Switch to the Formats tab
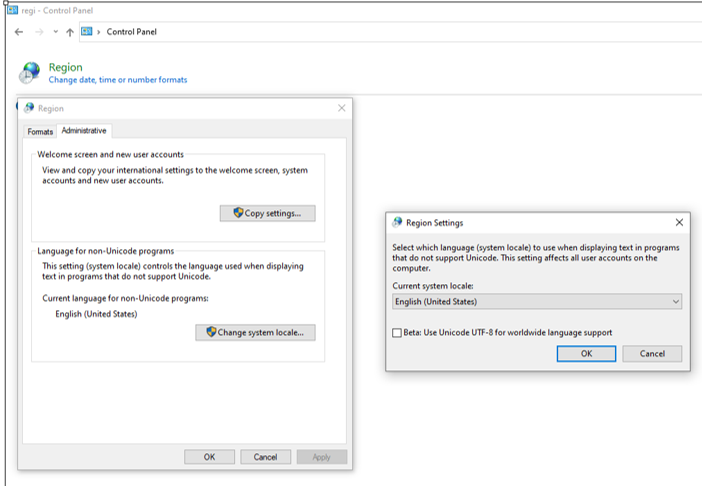Viewport: 702px width, 486px height. (x=40, y=131)
